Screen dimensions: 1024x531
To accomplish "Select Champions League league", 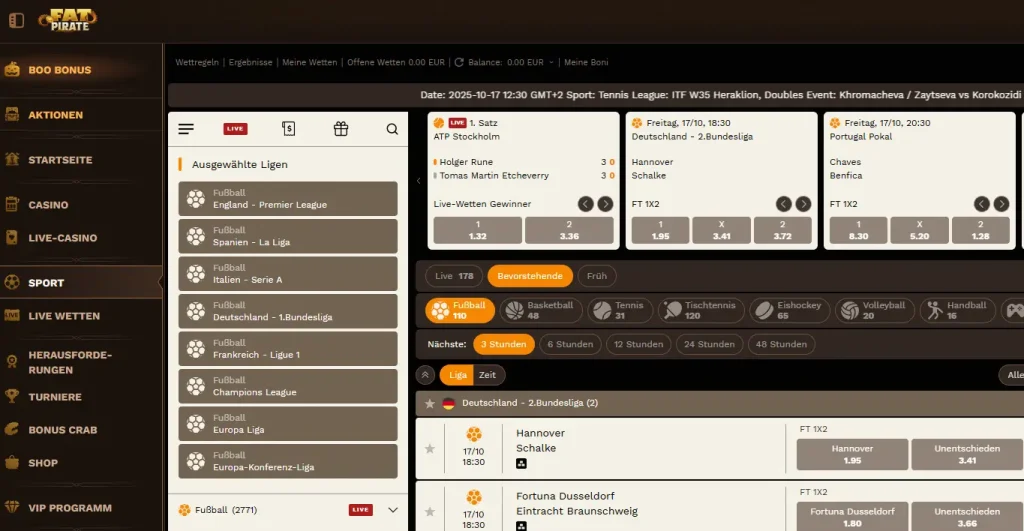I will (x=288, y=386).
